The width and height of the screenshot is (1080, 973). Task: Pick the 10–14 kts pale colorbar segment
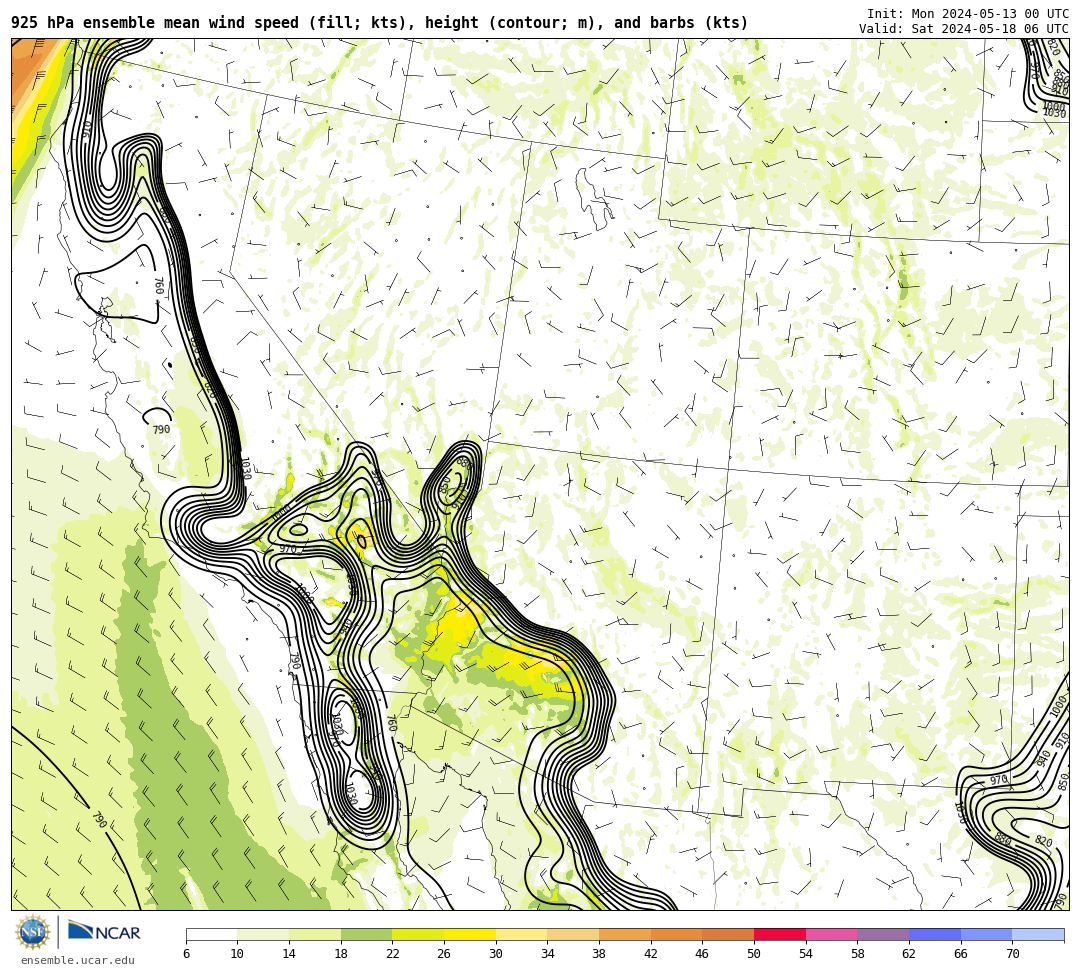tap(263, 934)
